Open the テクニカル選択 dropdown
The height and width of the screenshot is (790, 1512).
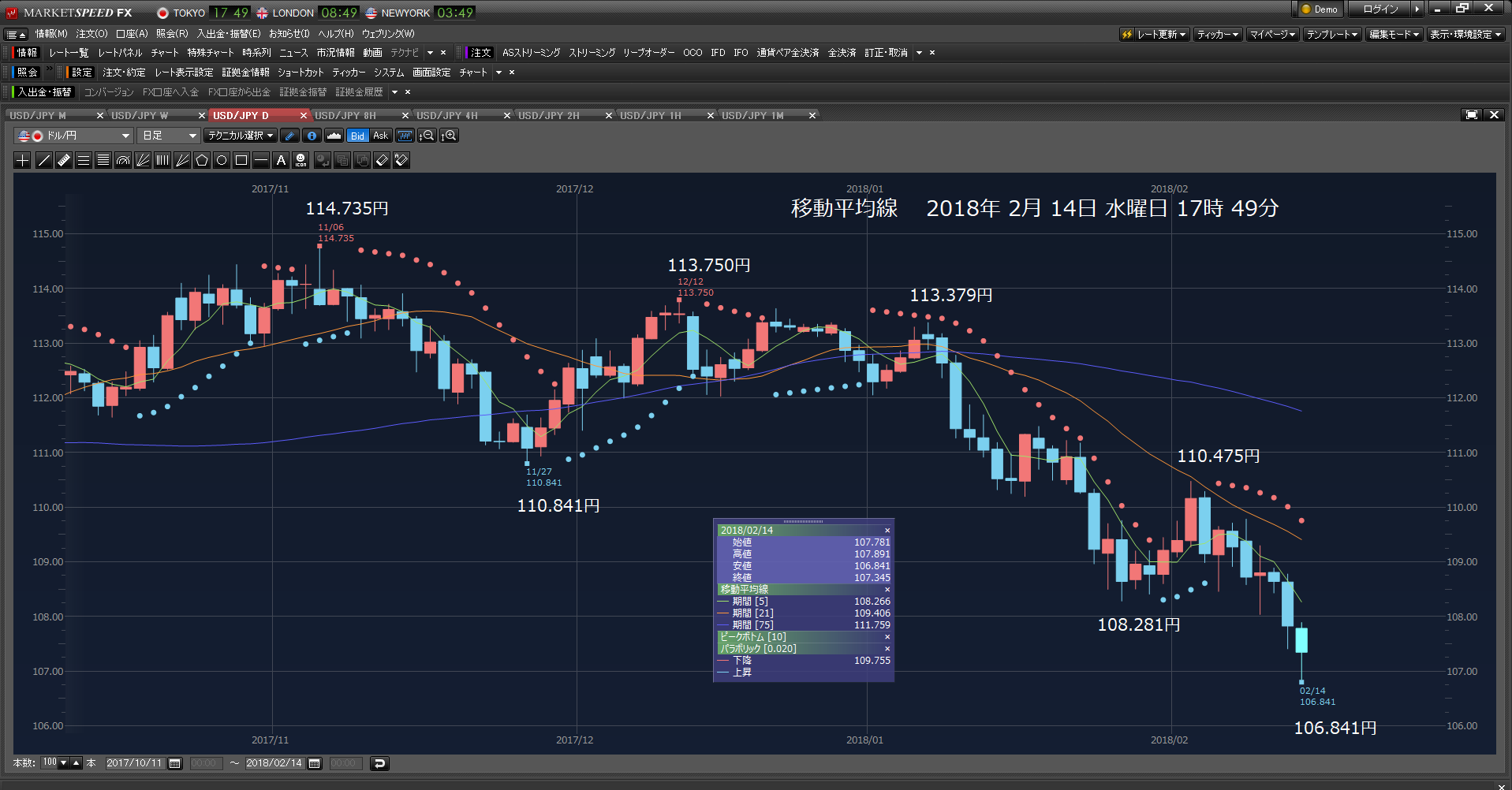241,136
